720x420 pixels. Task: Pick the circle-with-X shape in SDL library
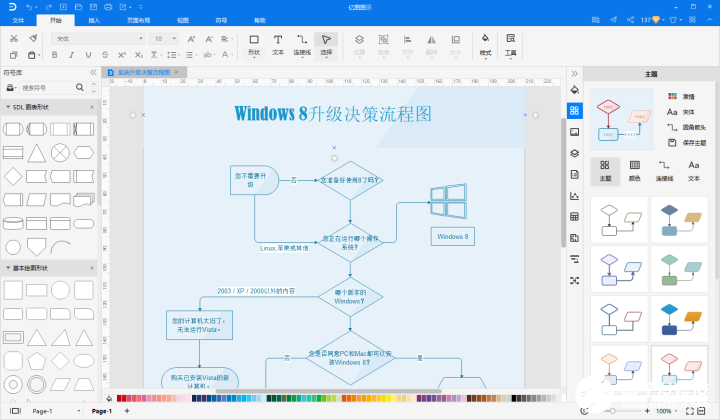click(x=60, y=153)
